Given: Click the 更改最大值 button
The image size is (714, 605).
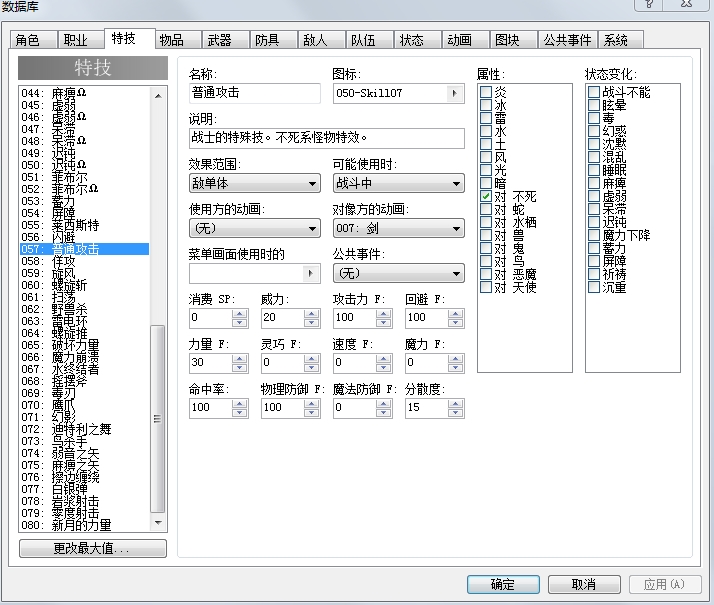Looking at the screenshot, I should point(92,548).
